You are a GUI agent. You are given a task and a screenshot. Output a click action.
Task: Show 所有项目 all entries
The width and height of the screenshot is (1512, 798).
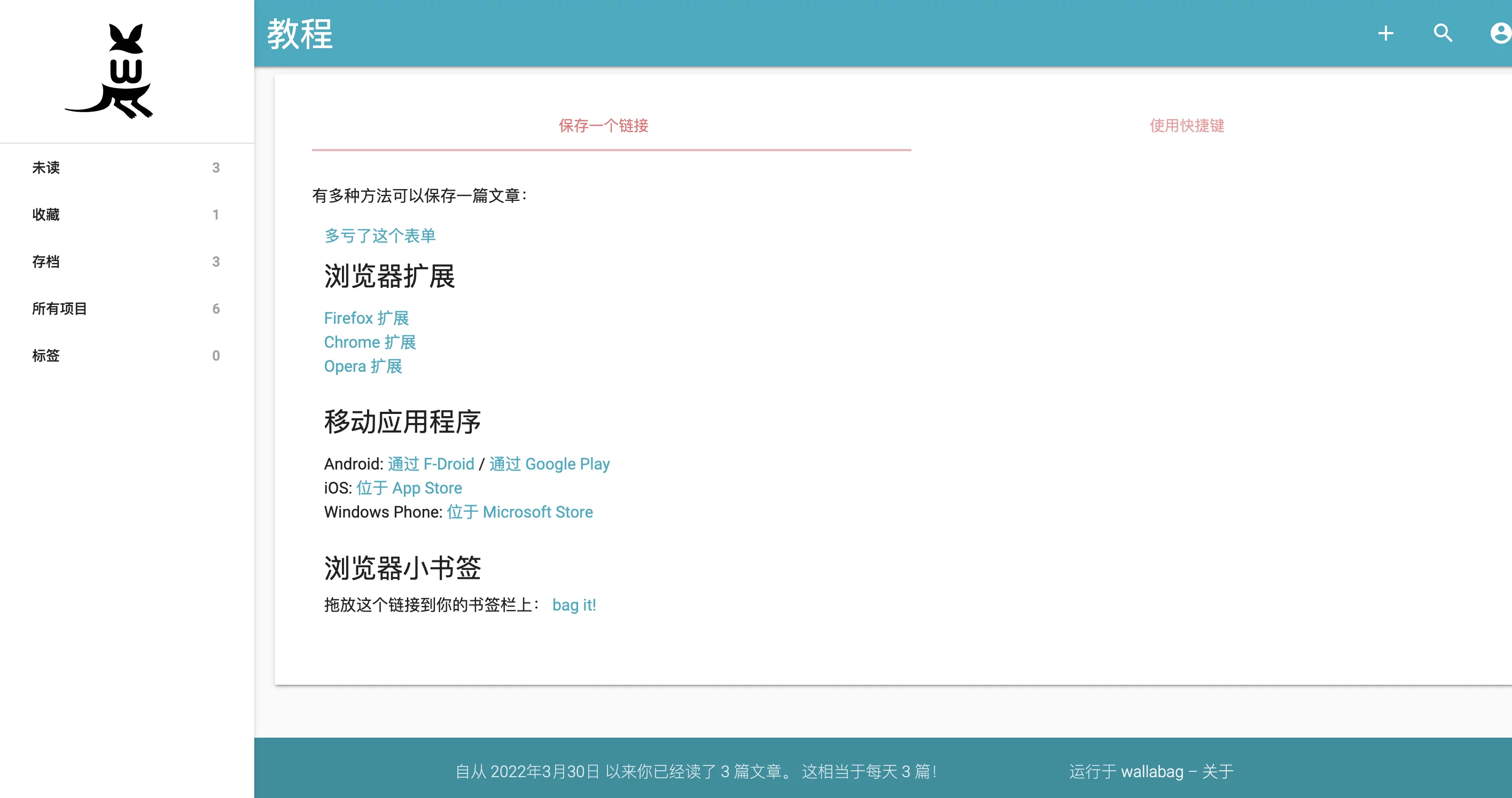click(x=59, y=309)
